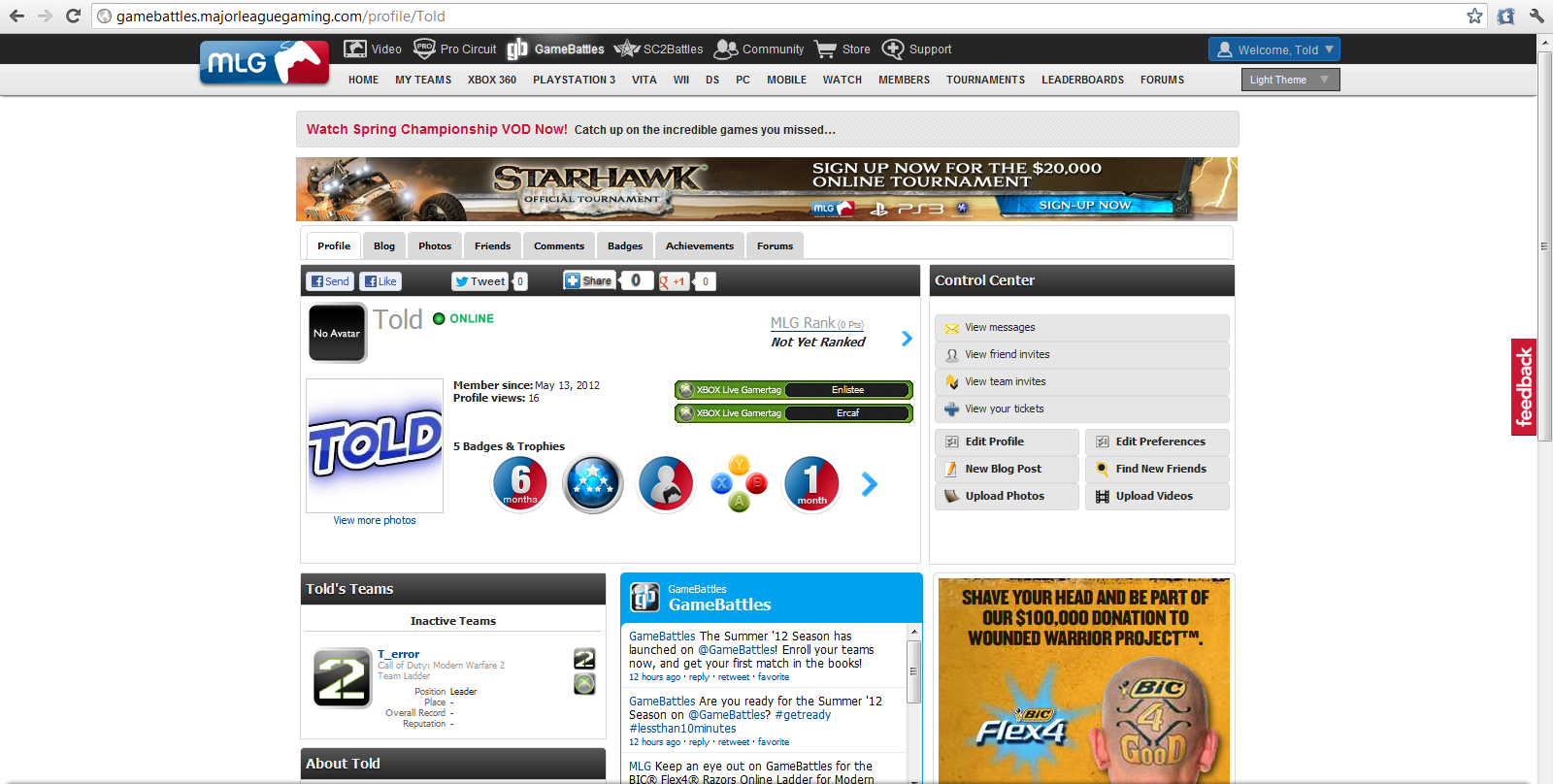Bookmark this page with the star icon
This screenshot has width=1553, height=784.
(1474, 16)
